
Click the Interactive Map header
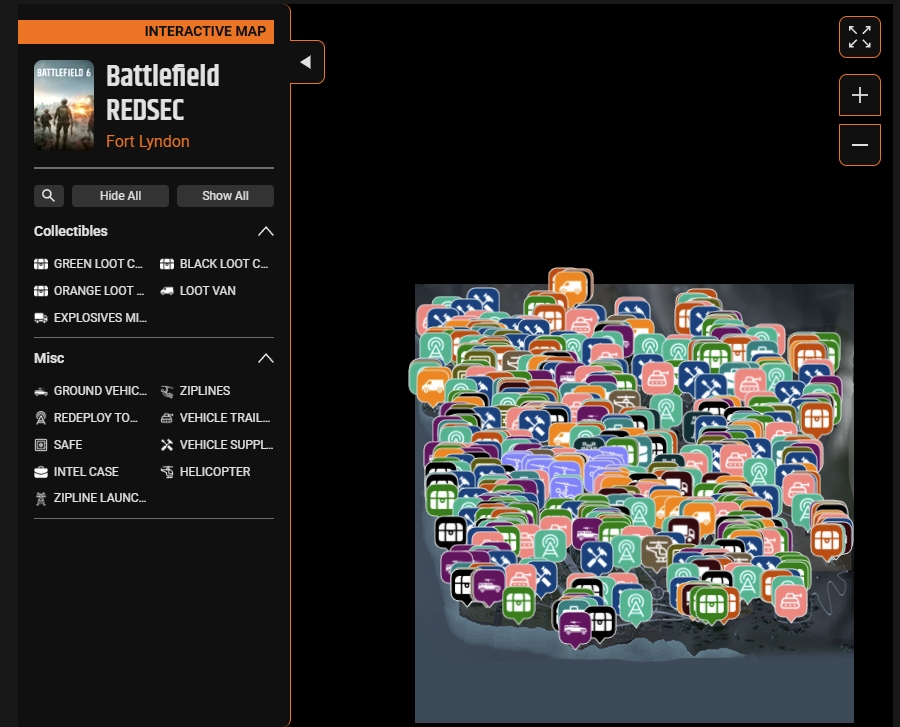point(206,31)
